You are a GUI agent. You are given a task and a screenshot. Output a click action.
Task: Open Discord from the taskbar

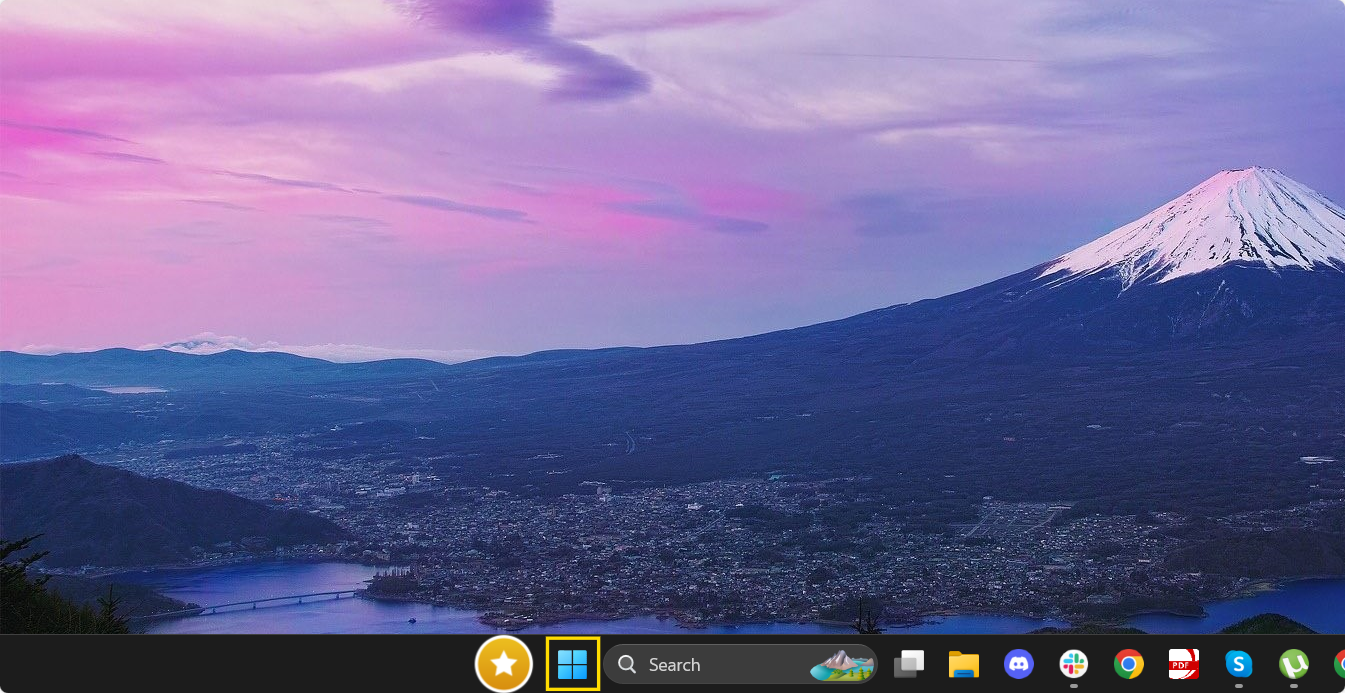pos(1018,664)
